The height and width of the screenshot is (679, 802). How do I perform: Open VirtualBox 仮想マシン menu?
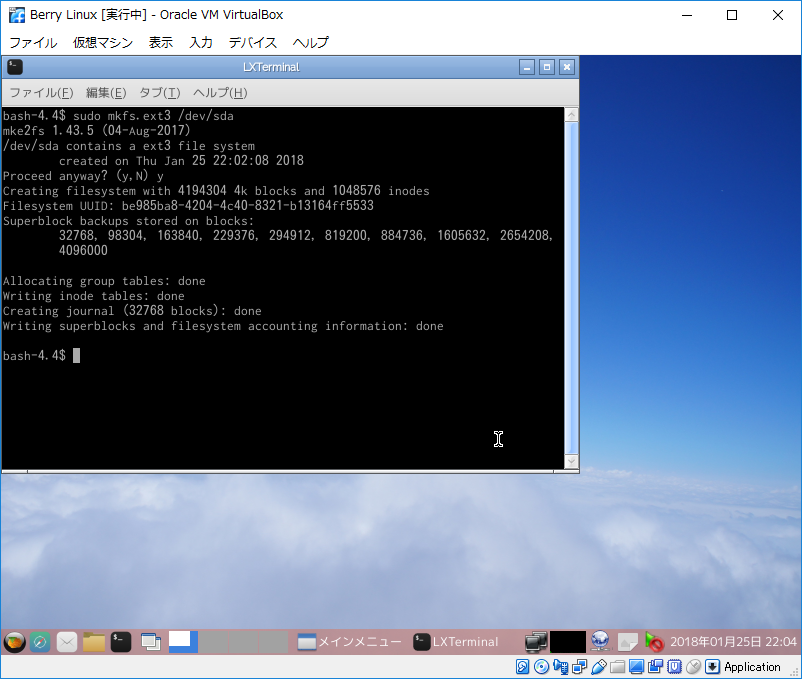pyautogui.click(x=103, y=42)
